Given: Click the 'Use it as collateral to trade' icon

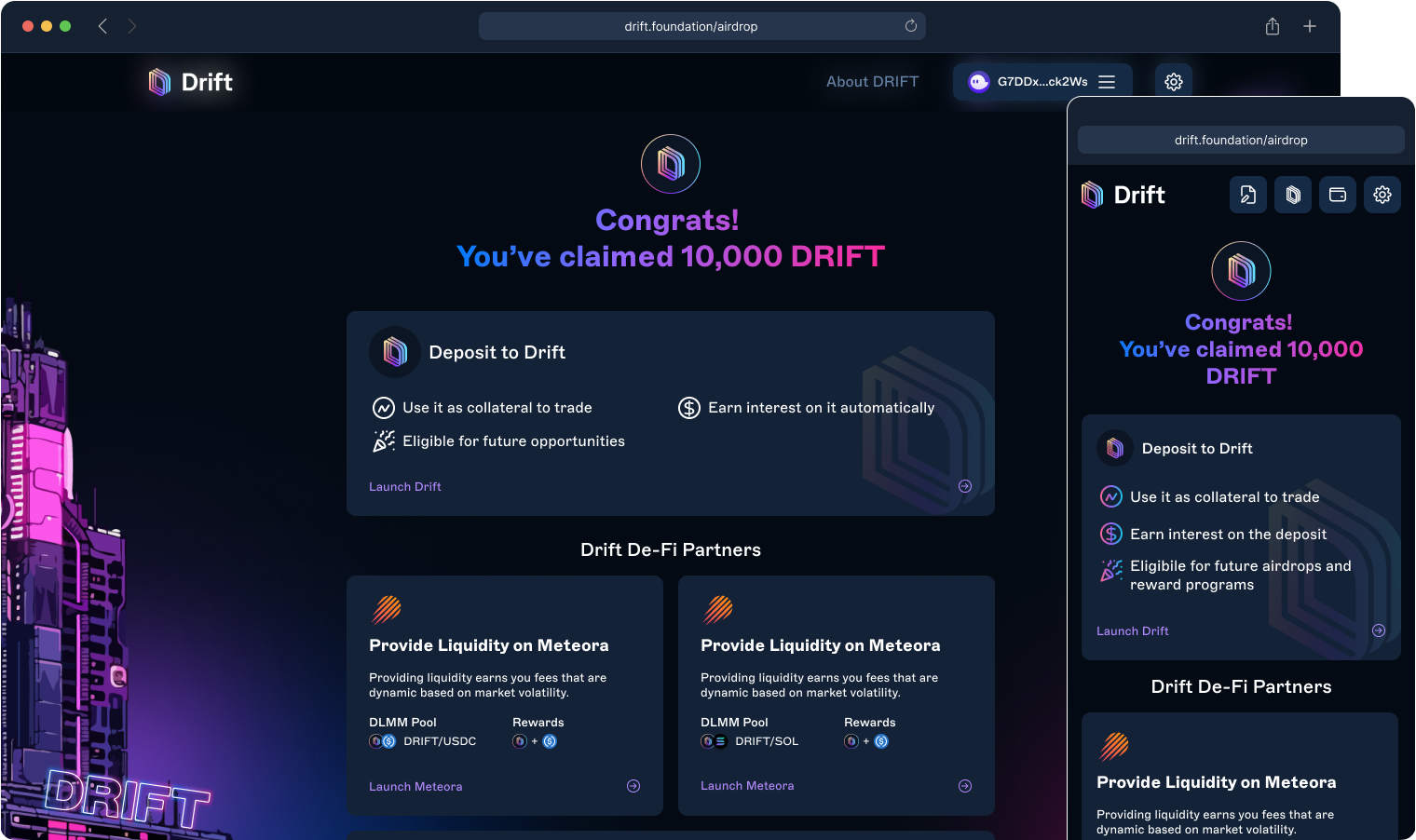Looking at the screenshot, I should tap(384, 408).
